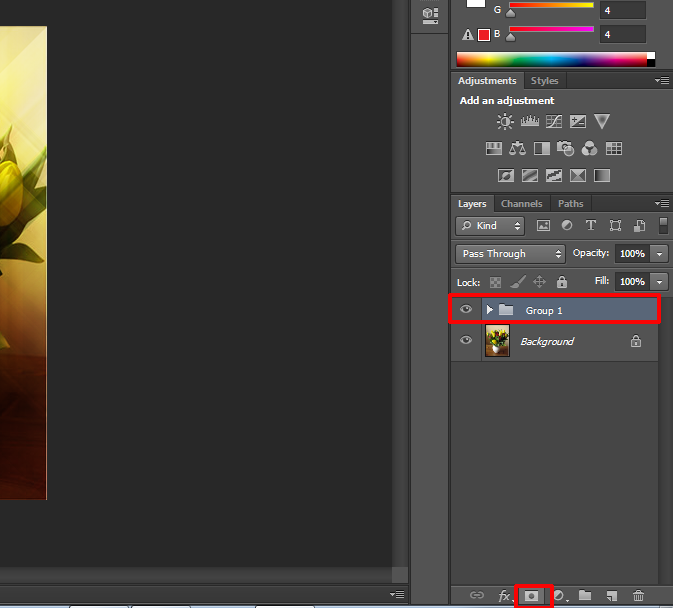Toggle filter for pixel layers
This screenshot has width=673, height=608.
543,225
